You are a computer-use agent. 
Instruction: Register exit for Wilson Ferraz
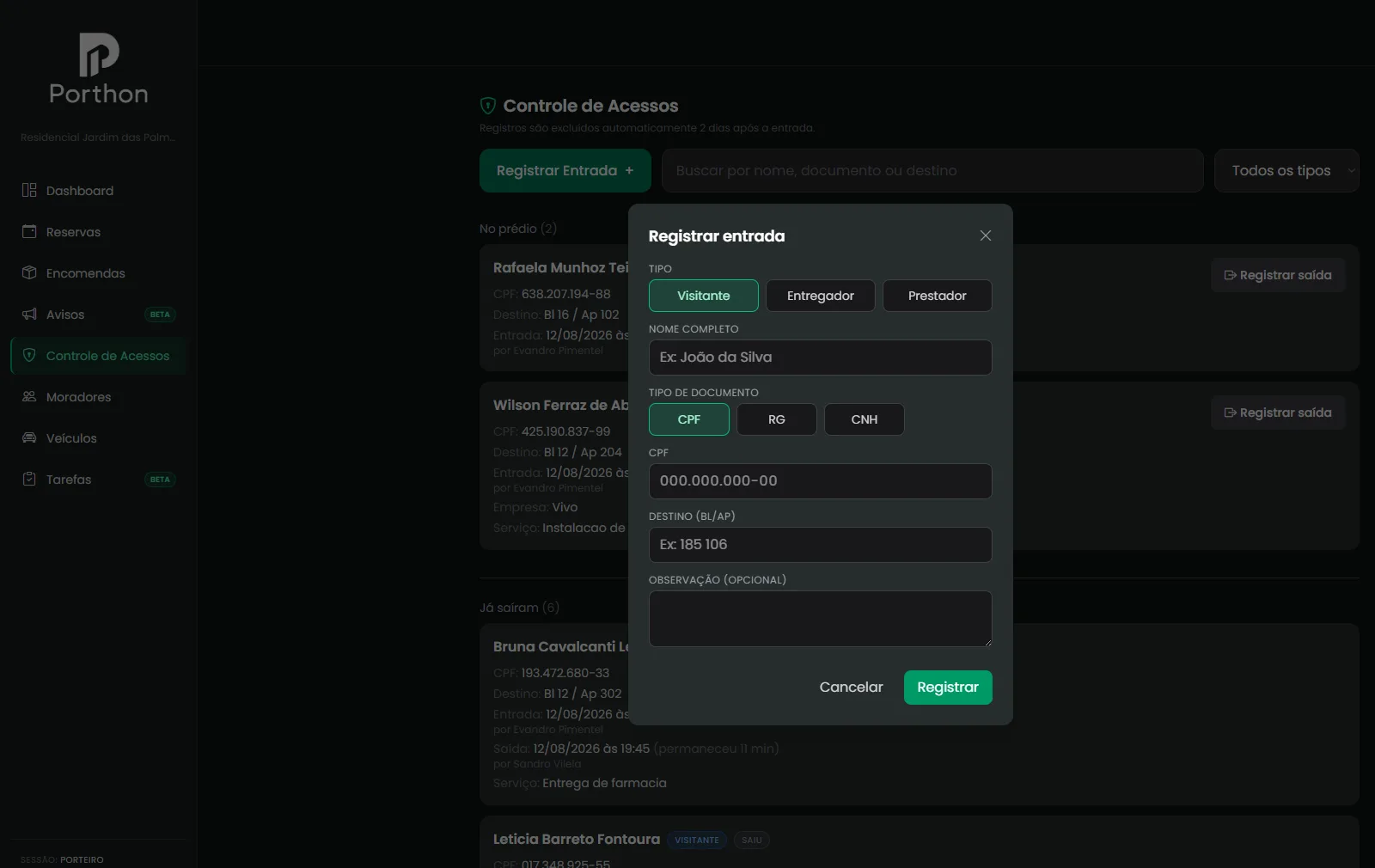[1278, 413]
